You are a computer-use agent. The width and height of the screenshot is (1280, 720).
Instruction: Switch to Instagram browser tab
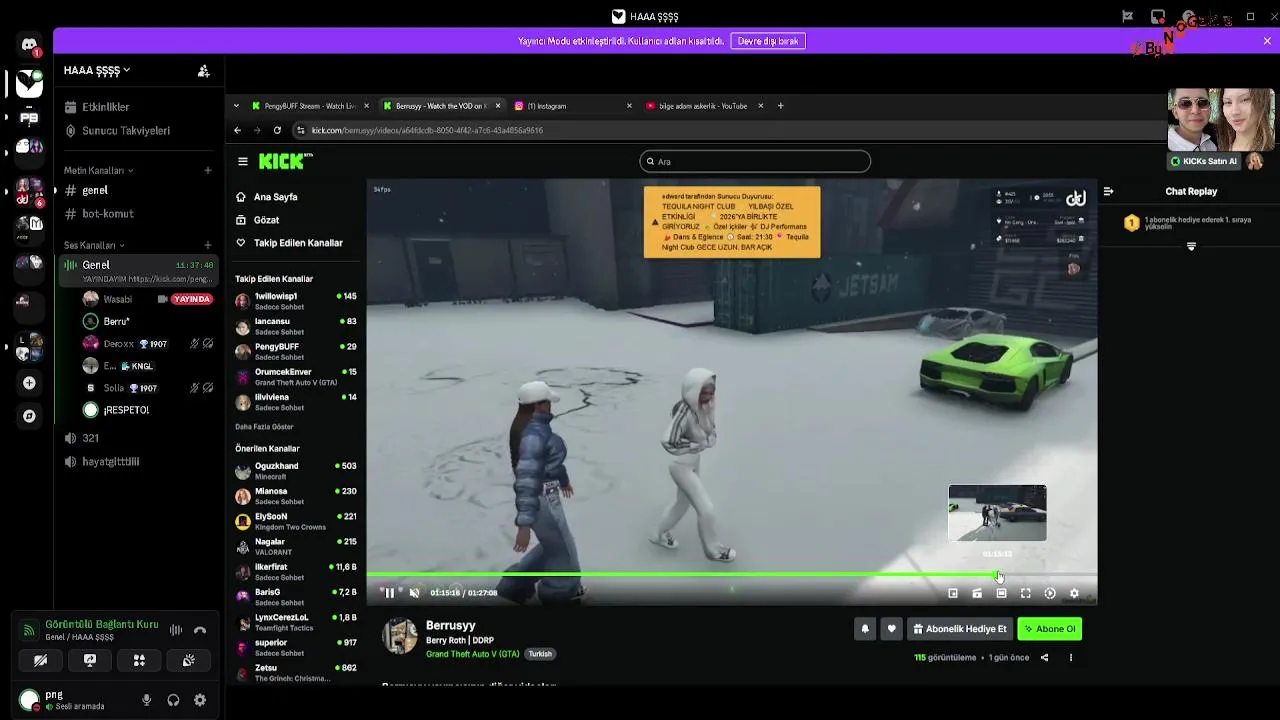572,106
